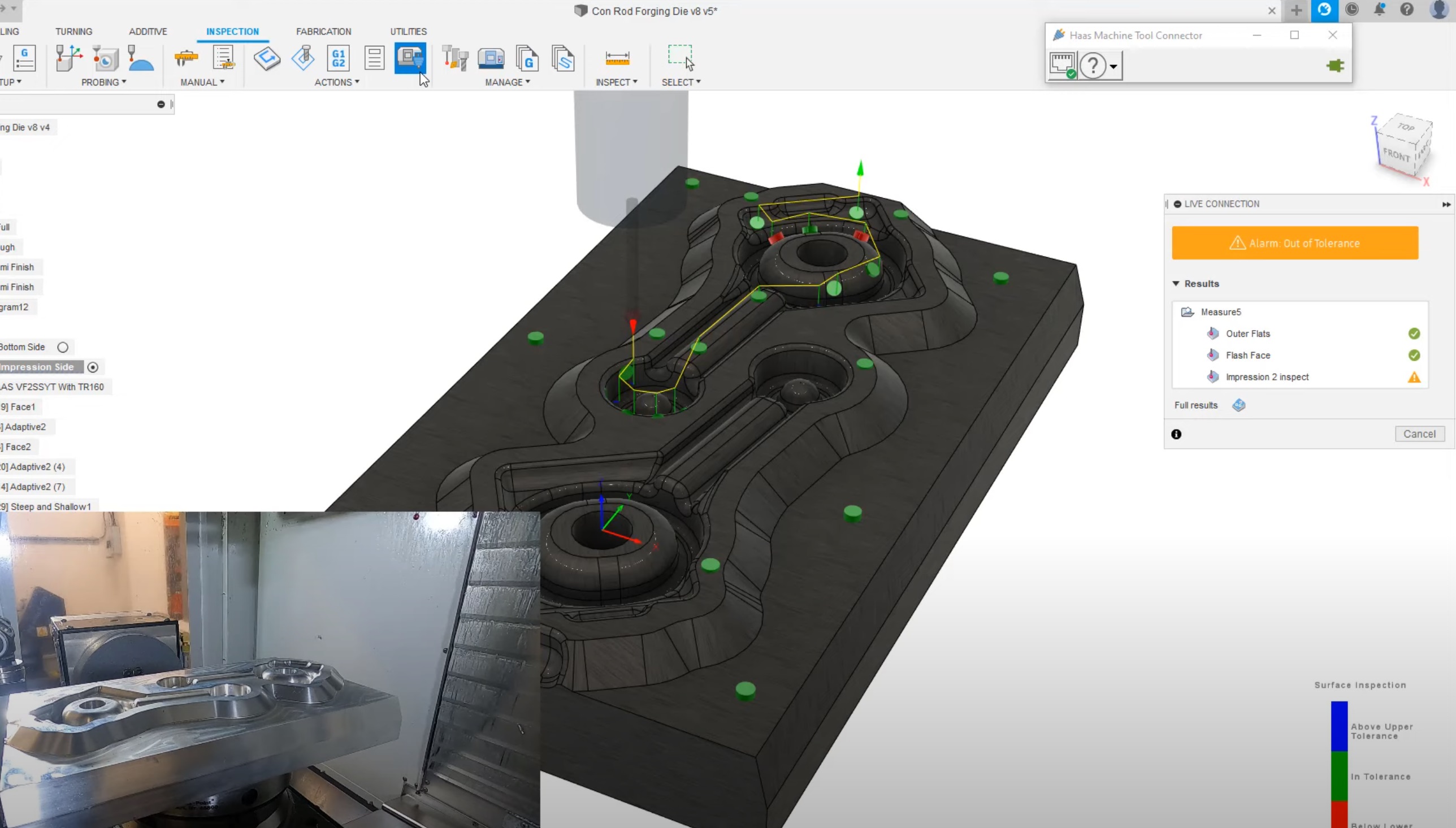This screenshot has height=828, width=1456.
Task: Open the PROBING dropdown menu
Action: [x=103, y=82]
